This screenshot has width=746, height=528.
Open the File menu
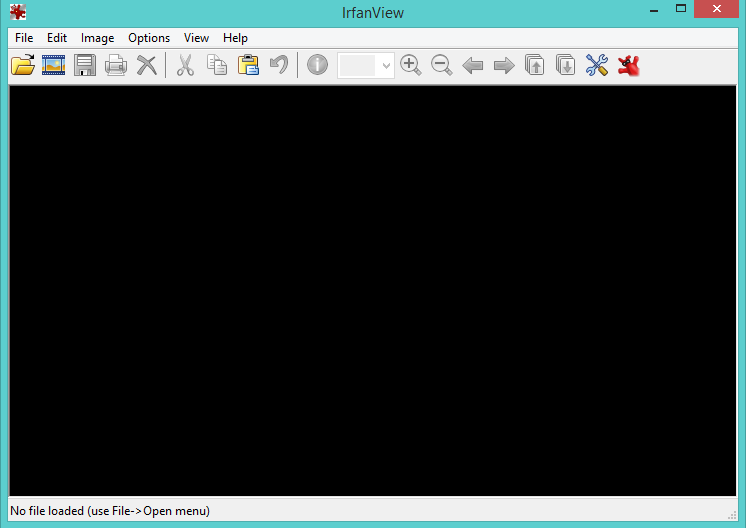tap(24, 38)
